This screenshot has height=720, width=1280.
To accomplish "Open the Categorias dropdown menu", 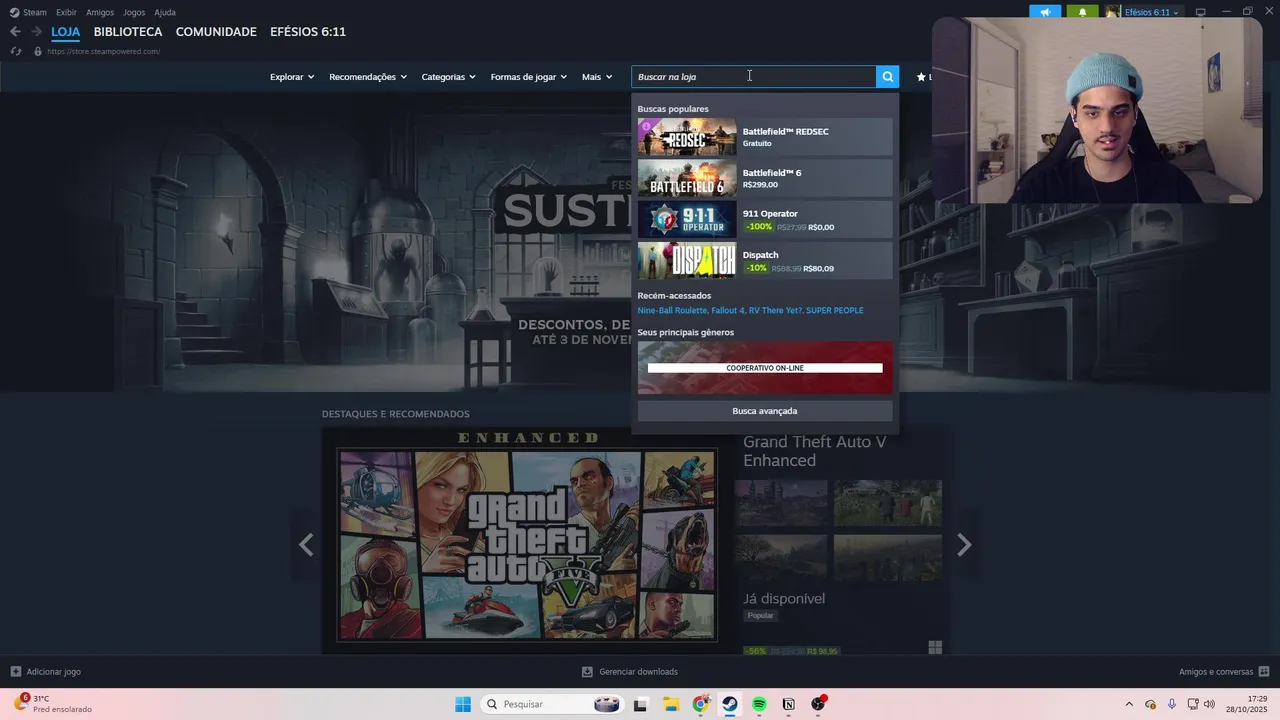I will [448, 77].
